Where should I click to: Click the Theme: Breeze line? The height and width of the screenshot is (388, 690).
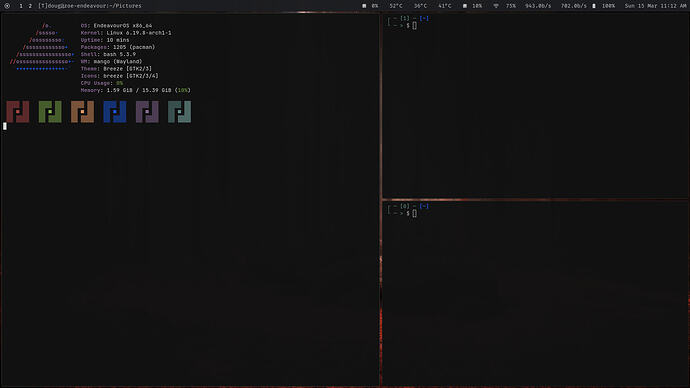tap(116, 69)
